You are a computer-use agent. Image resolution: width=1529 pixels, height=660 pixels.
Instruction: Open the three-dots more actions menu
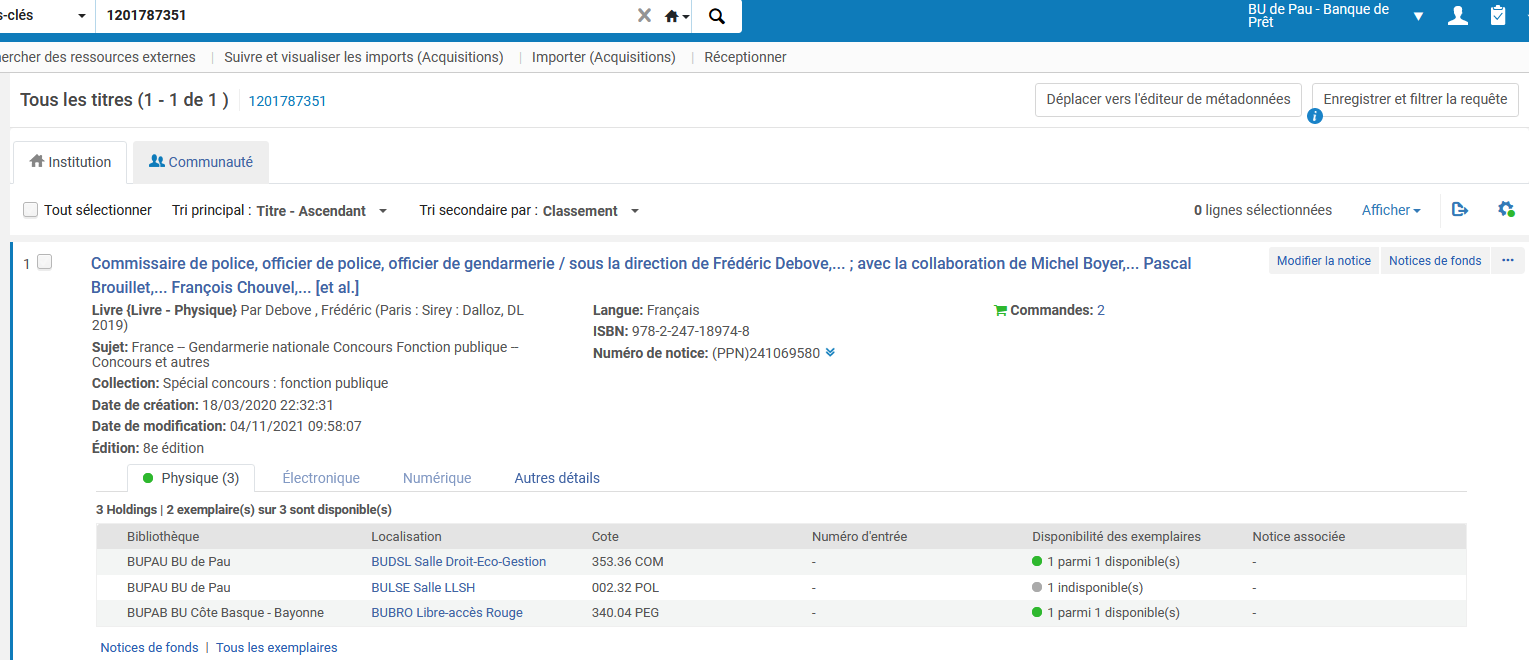(1508, 261)
